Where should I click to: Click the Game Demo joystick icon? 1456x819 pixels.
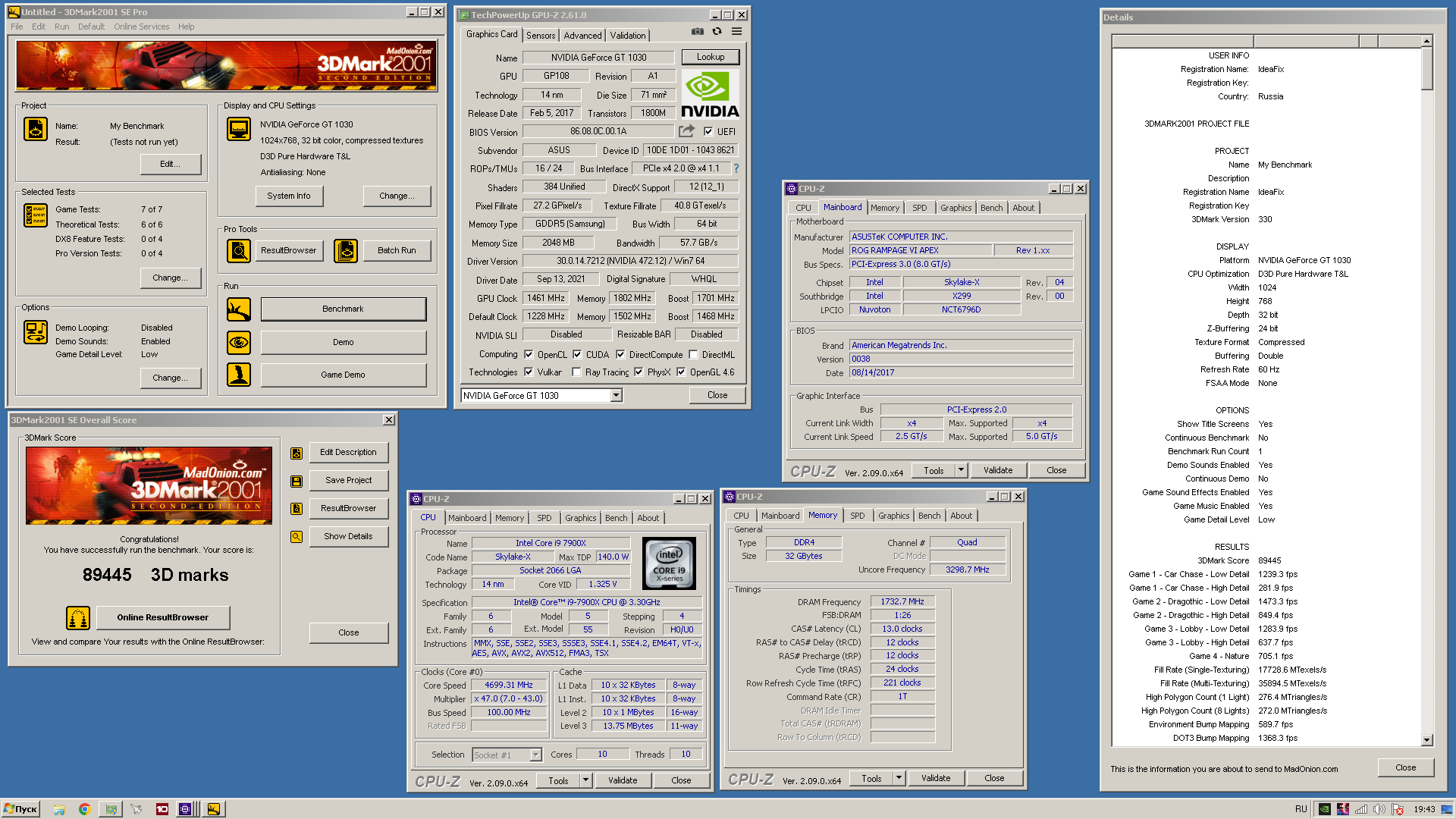pyautogui.click(x=239, y=375)
